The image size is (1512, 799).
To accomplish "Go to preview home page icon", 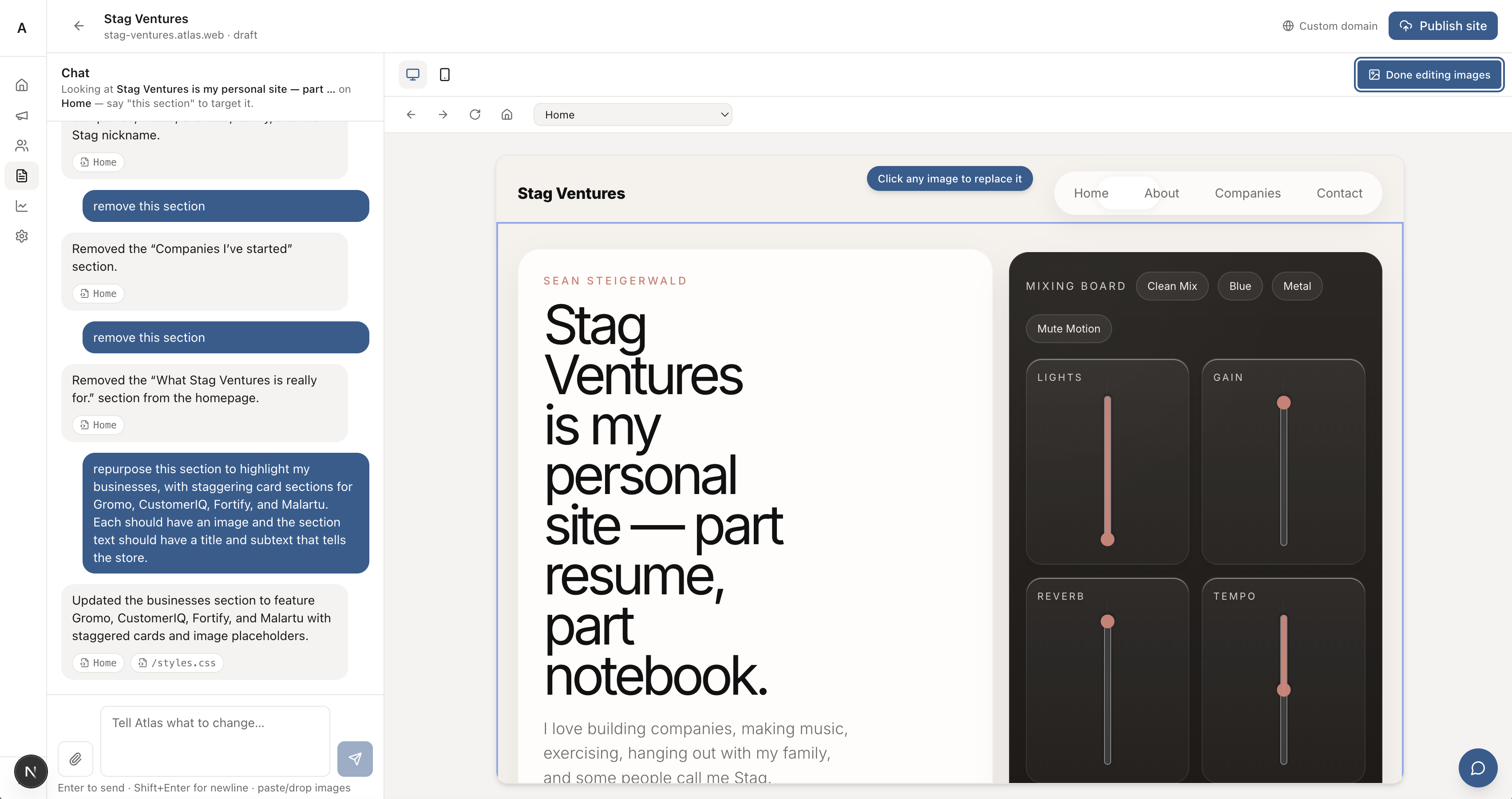I will (x=507, y=115).
